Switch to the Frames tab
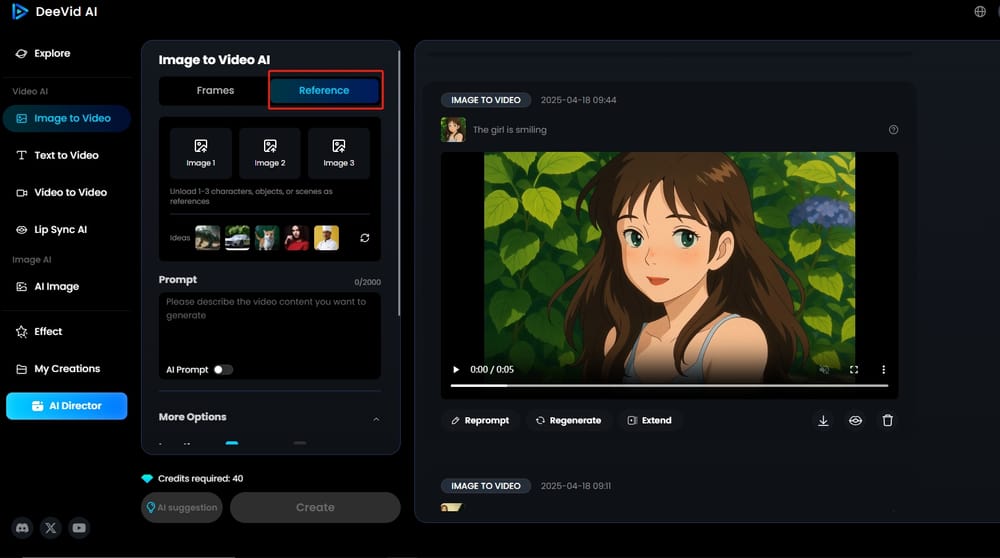1000x558 pixels. pos(215,90)
